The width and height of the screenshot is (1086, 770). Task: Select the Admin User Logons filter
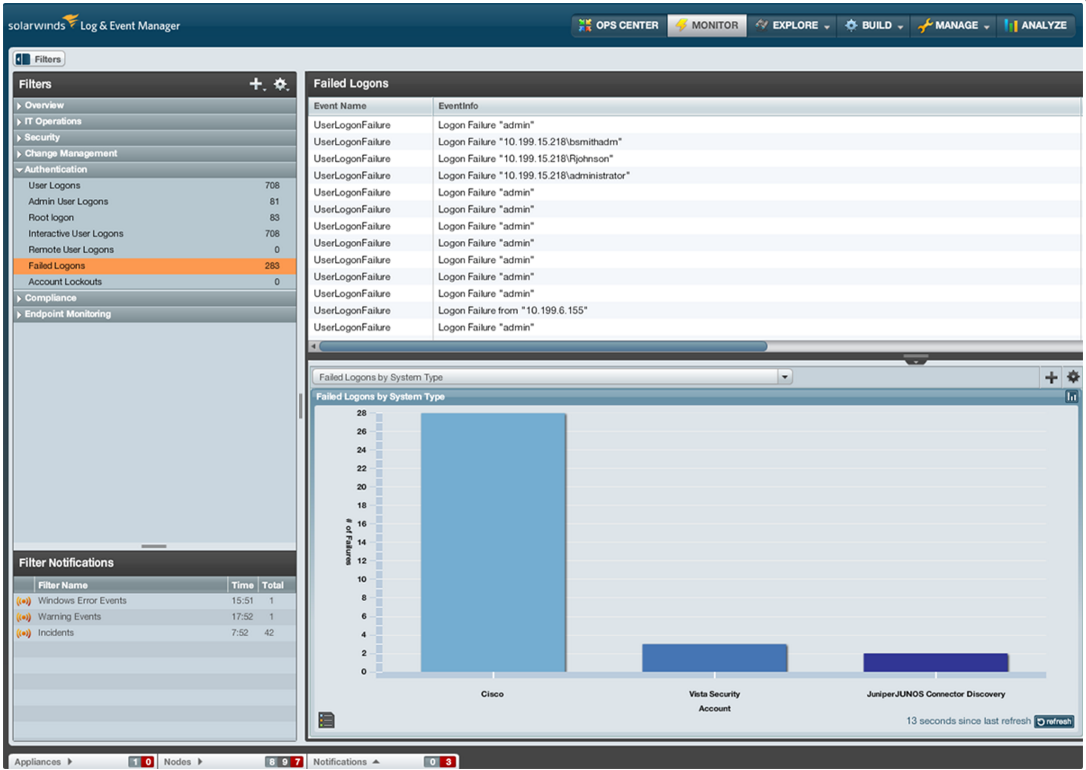pos(154,202)
